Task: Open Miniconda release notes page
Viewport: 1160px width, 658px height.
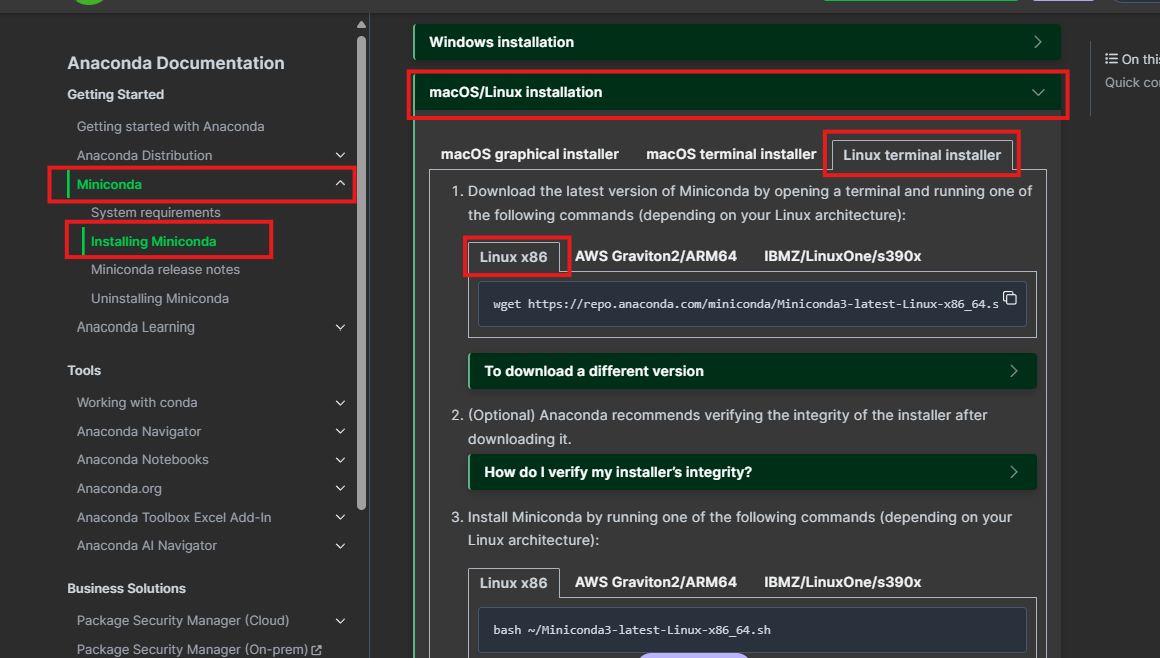Action: [165, 269]
